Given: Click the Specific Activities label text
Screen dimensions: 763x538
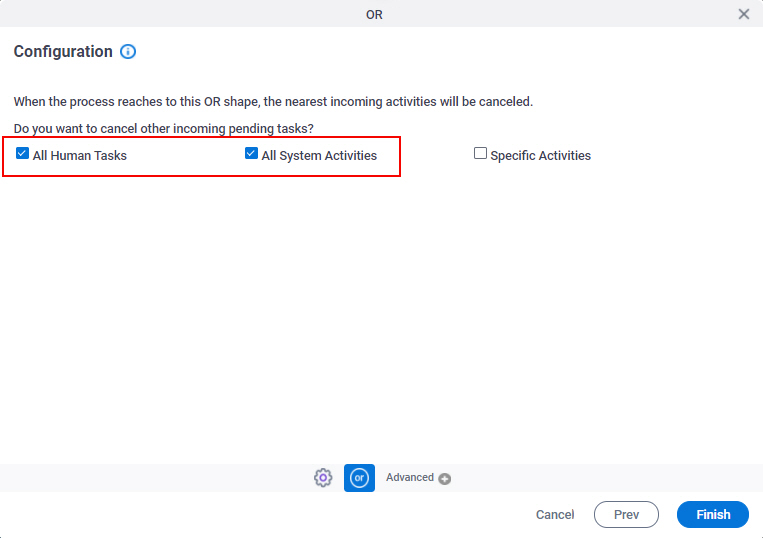Looking at the screenshot, I should [541, 156].
